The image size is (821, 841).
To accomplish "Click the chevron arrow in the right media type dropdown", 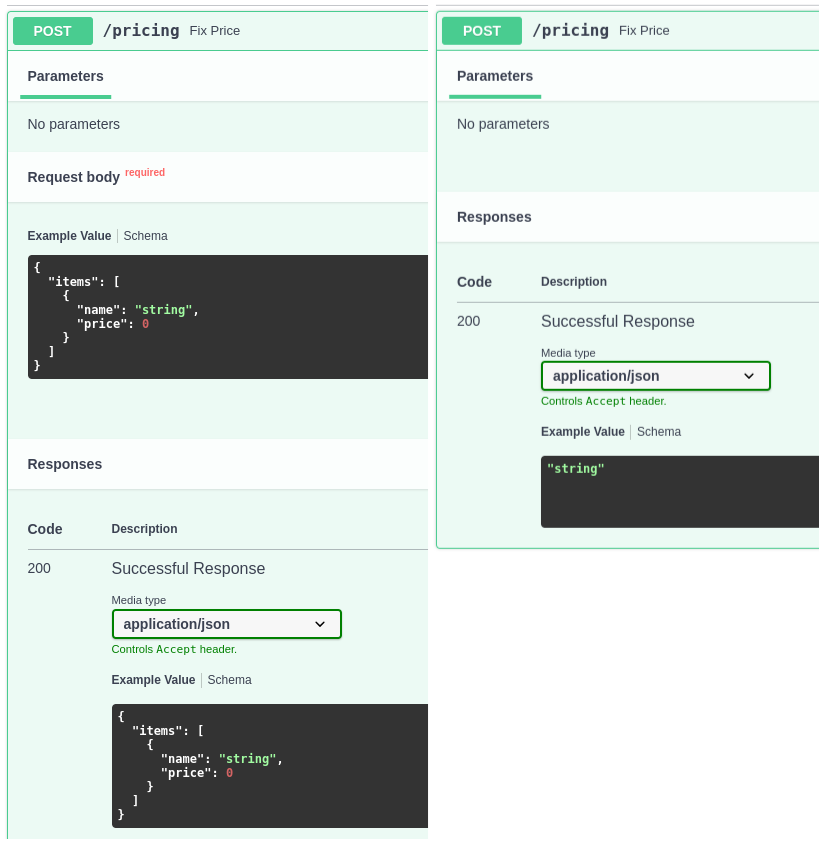I will [x=749, y=376].
